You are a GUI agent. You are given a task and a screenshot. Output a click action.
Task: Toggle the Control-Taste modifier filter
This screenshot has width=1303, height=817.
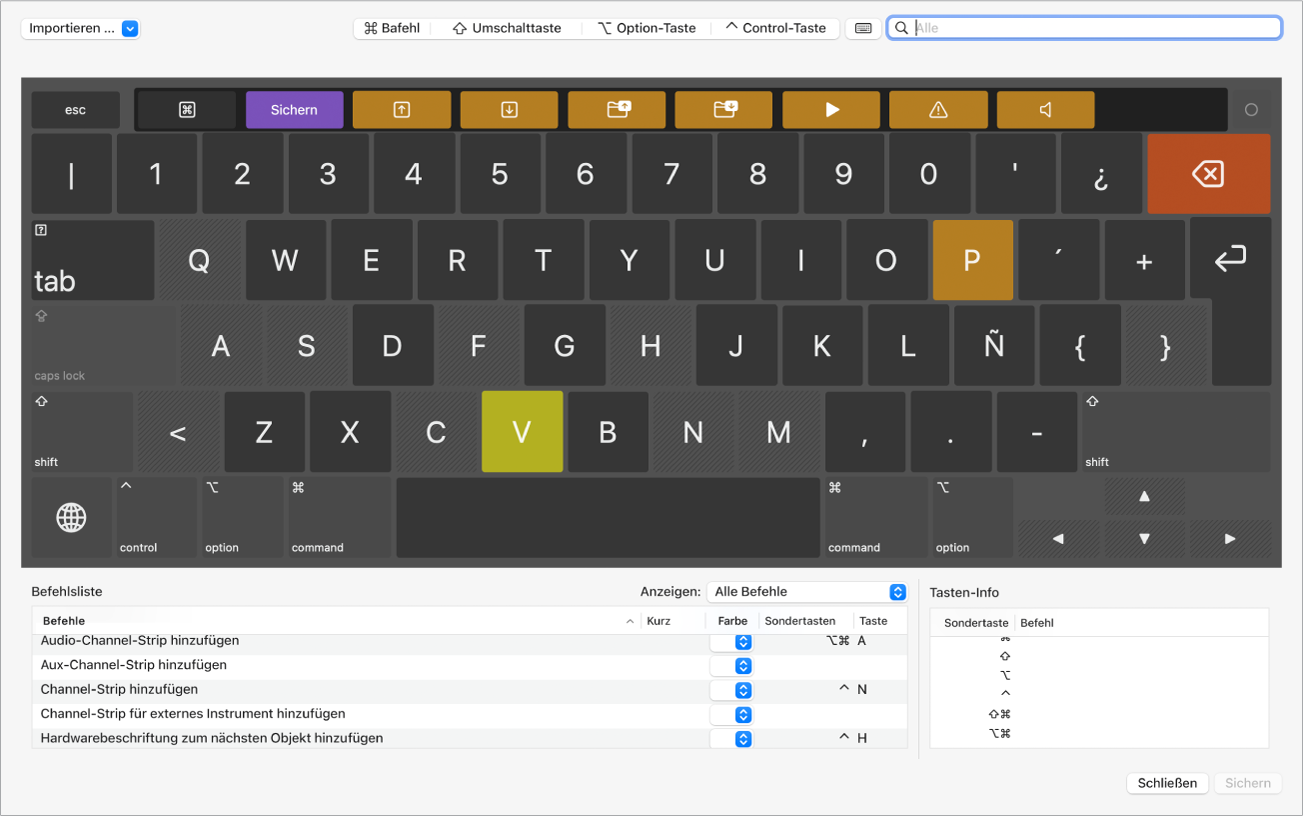(776, 27)
